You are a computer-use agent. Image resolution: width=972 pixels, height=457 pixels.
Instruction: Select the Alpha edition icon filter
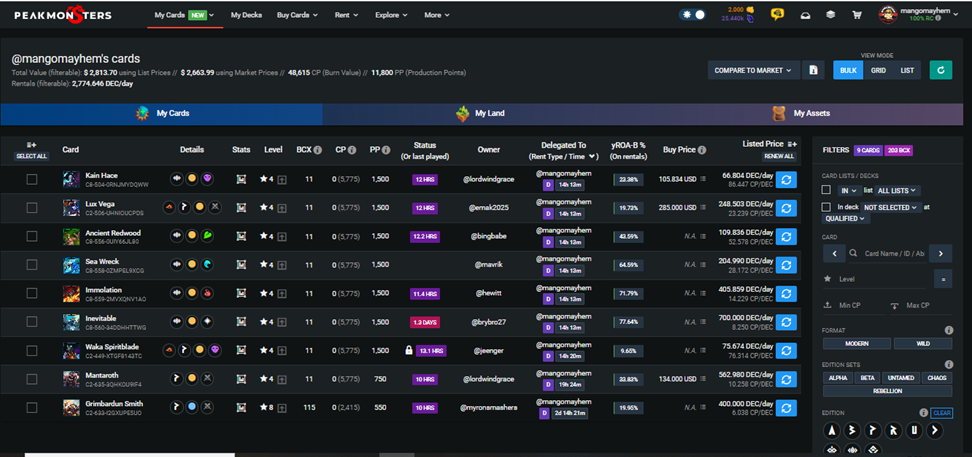(x=832, y=430)
